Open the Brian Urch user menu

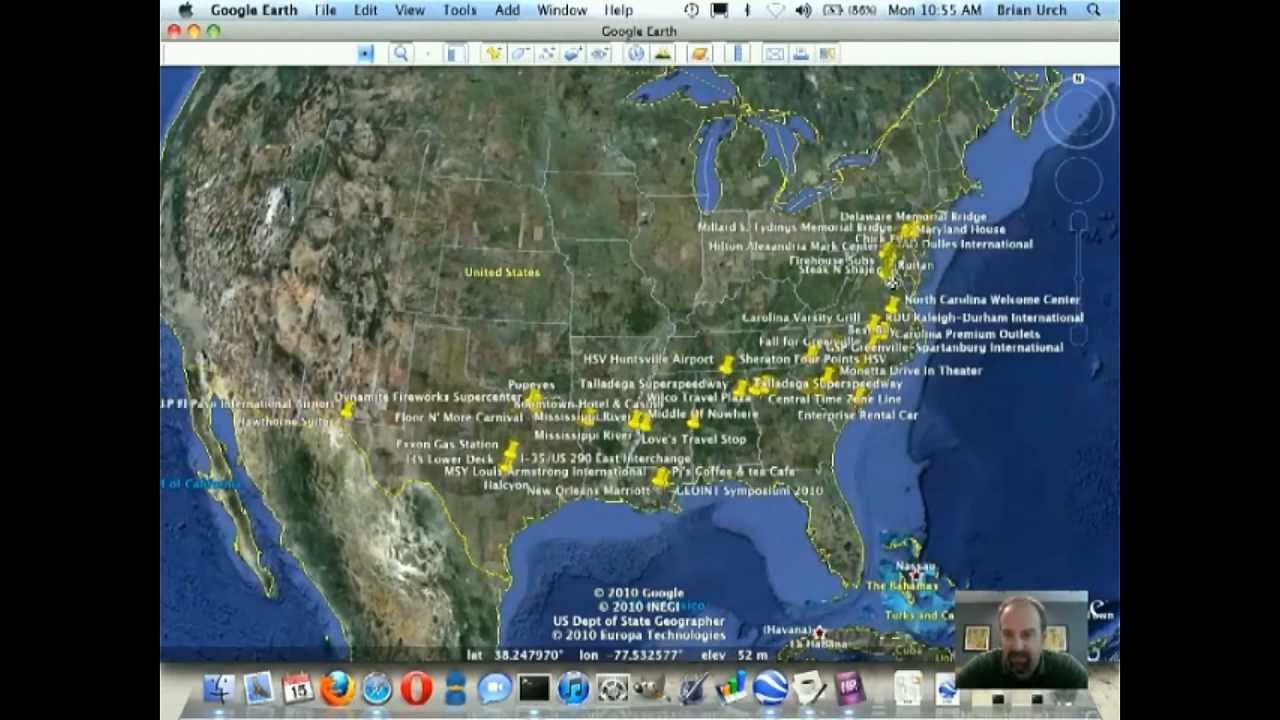[1032, 10]
